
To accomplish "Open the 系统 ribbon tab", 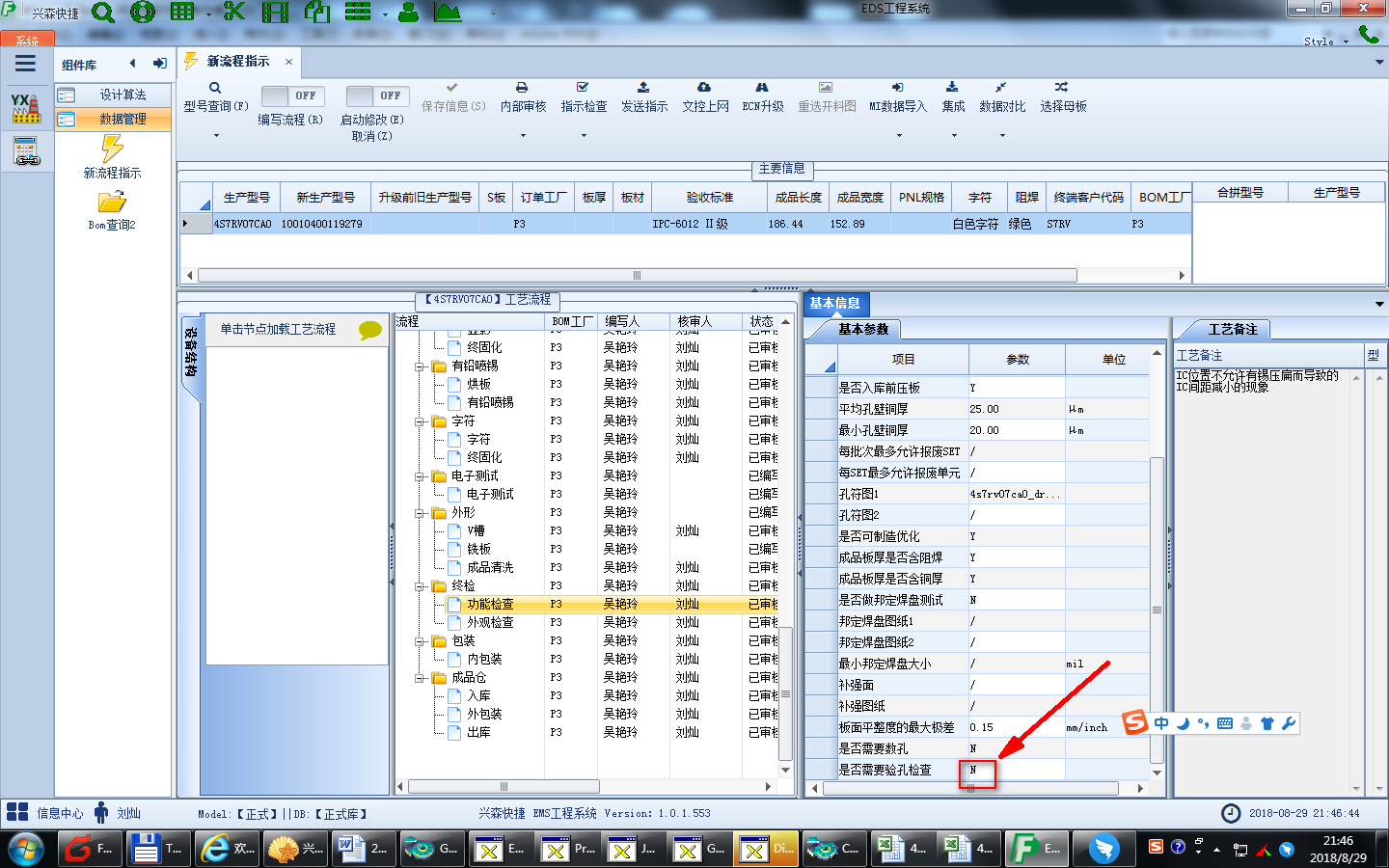I will click(27, 40).
